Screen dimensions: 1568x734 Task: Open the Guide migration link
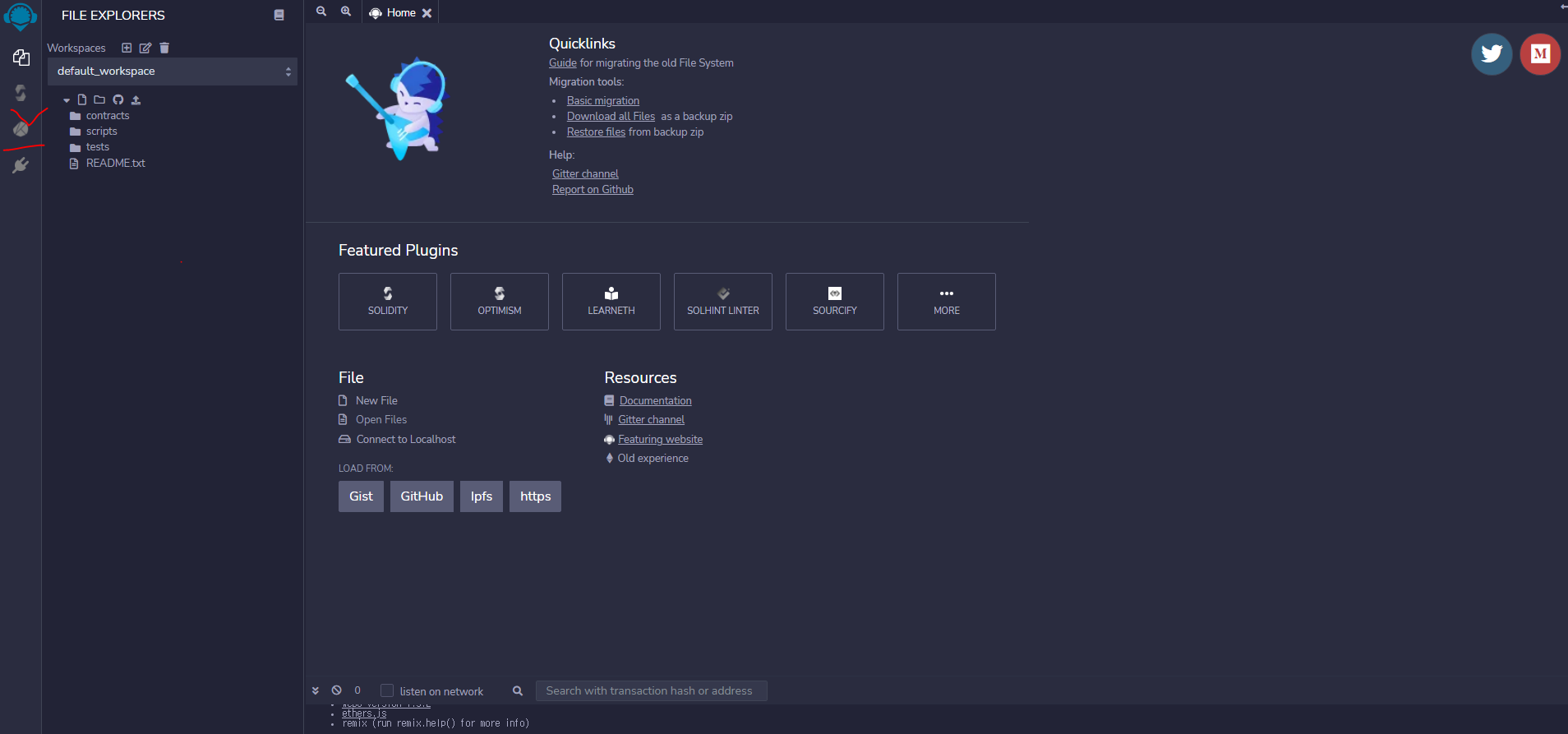click(x=563, y=63)
